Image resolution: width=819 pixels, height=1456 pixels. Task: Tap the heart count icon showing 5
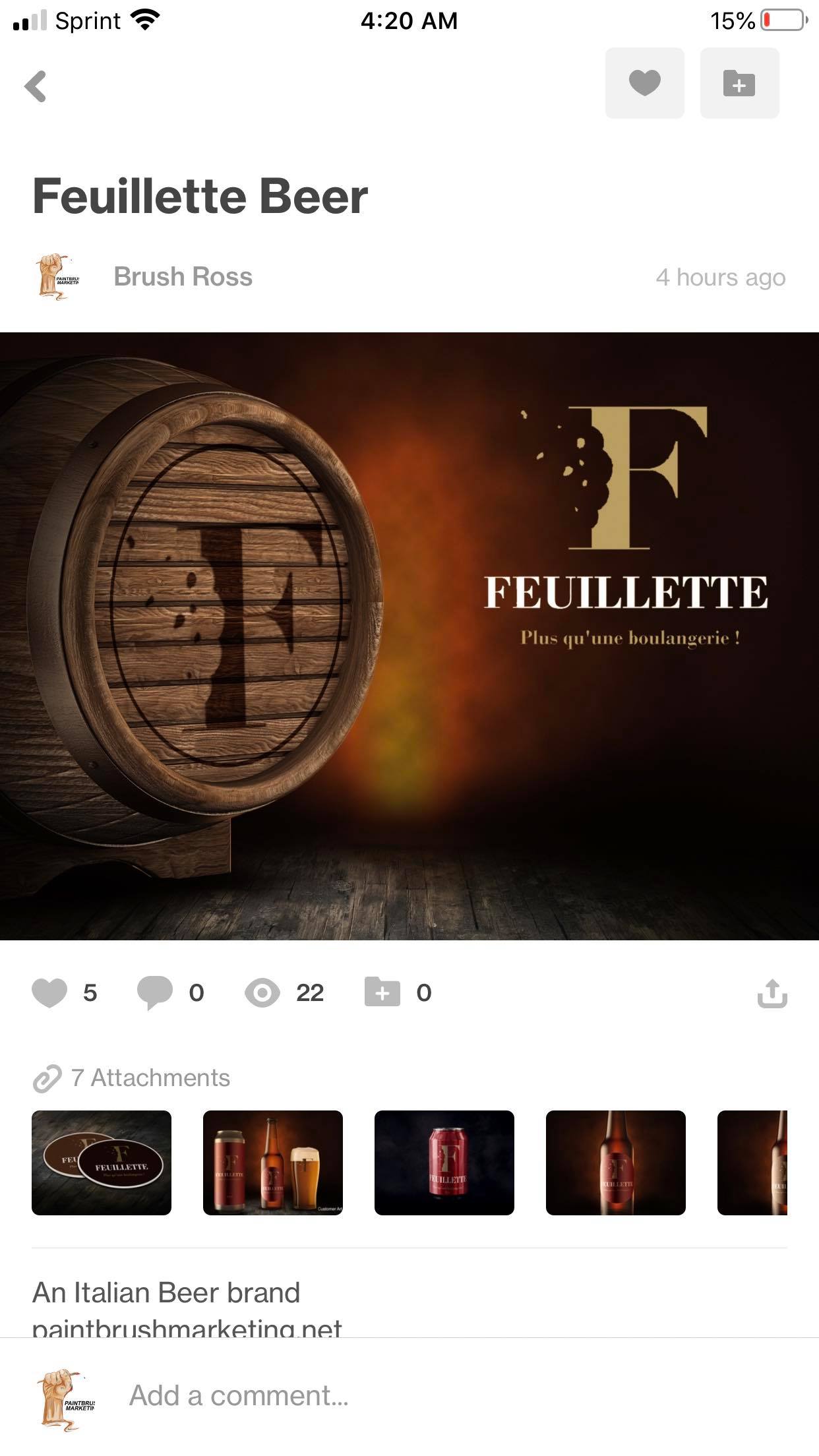click(x=49, y=992)
